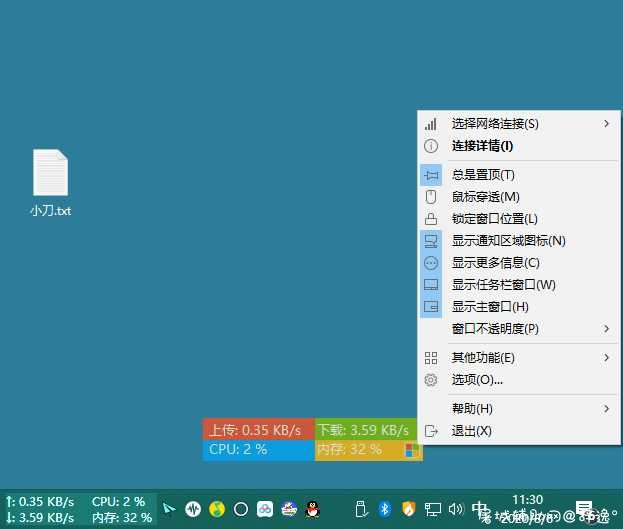Toggle 显示主窗口(H) option
Screen dimensions: 623x529
(519, 307)
